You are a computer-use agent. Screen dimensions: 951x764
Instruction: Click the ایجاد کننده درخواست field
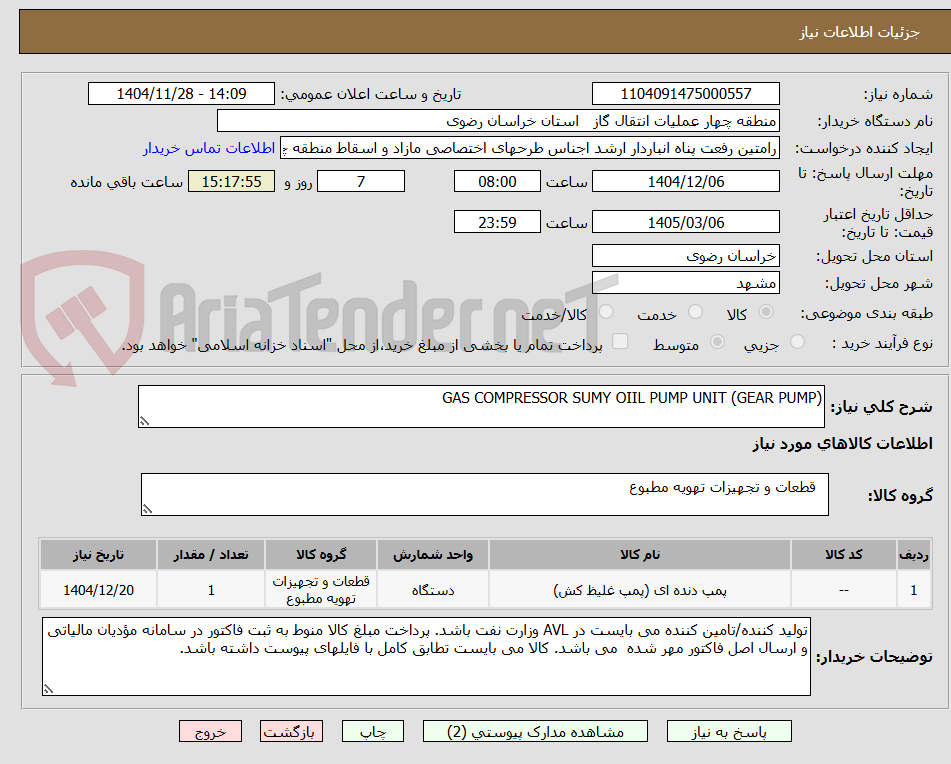pyautogui.click(x=529, y=149)
